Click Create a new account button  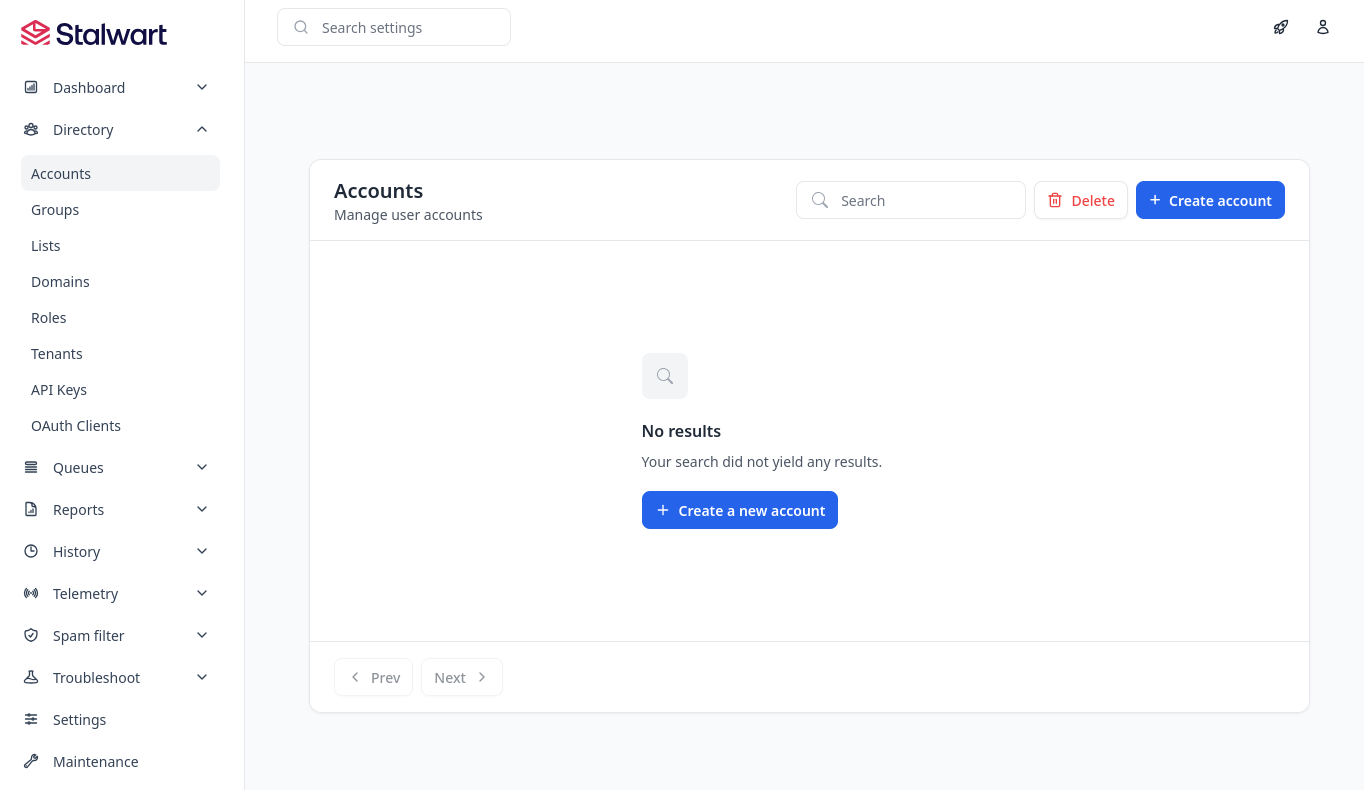739,510
